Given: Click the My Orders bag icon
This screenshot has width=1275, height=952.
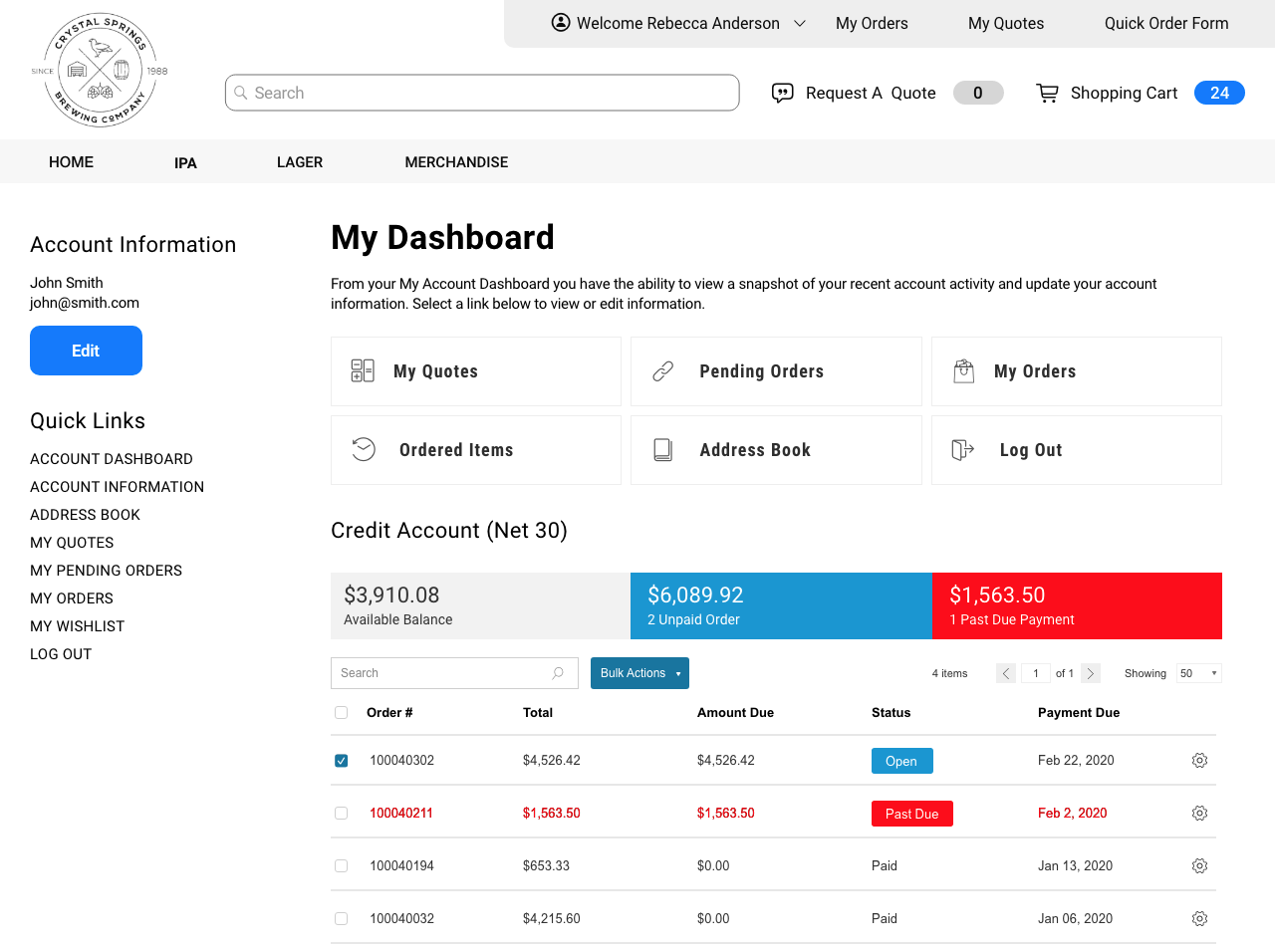Looking at the screenshot, I should 964,371.
